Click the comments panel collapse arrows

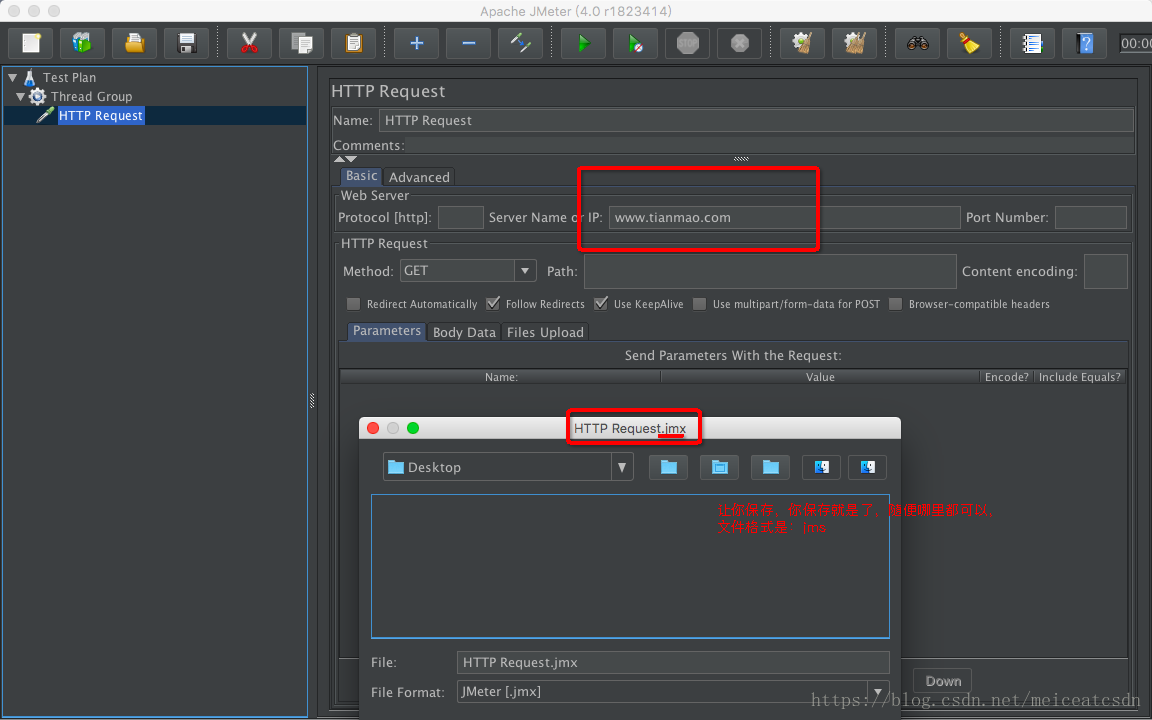point(345,159)
